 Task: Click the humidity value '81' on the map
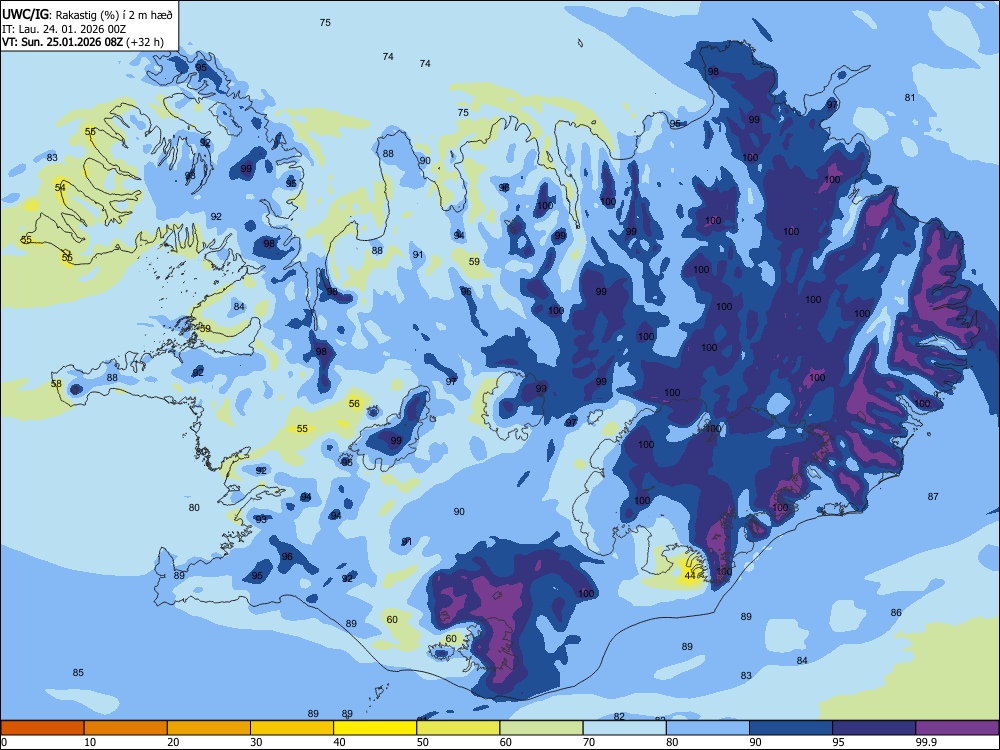[x=909, y=98]
